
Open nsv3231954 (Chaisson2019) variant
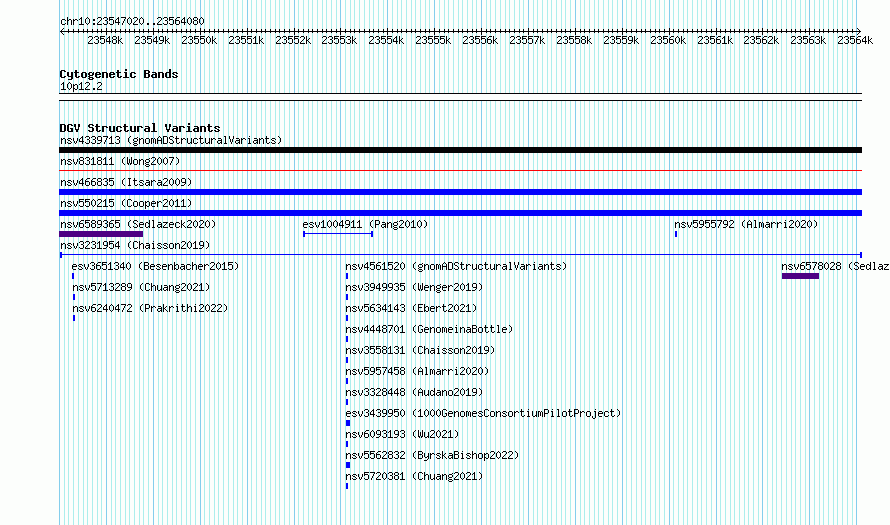click(135, 245)
